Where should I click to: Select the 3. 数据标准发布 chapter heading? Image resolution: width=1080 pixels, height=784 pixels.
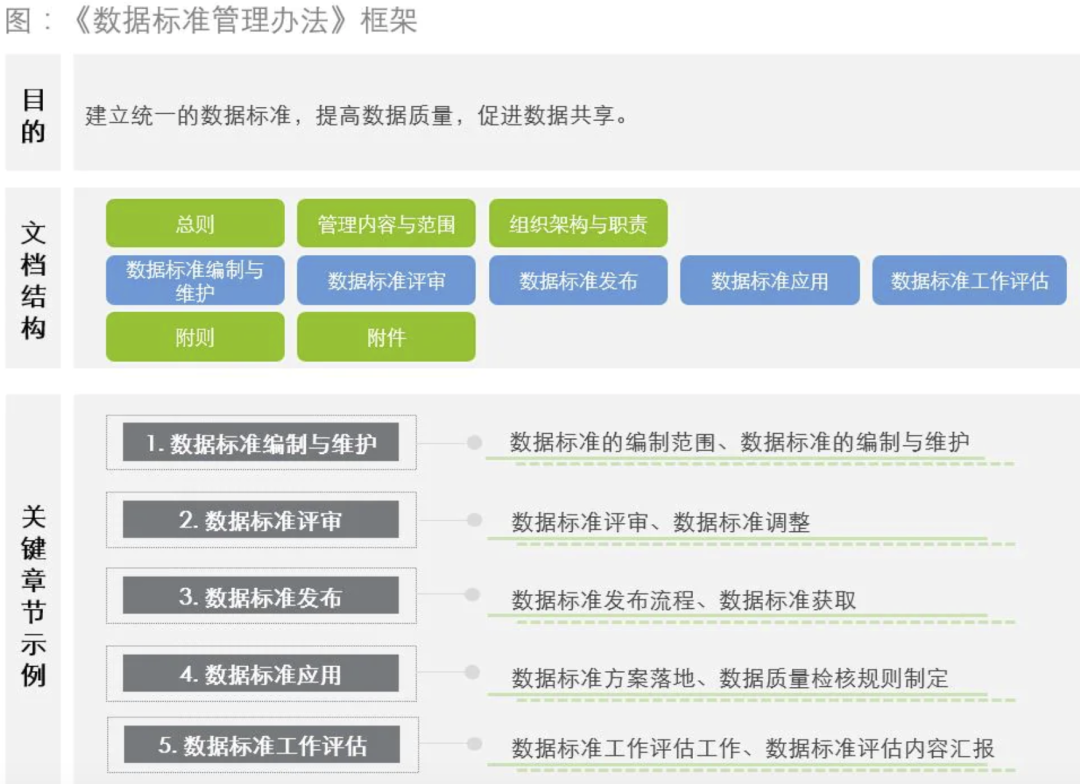coord(260,596)
